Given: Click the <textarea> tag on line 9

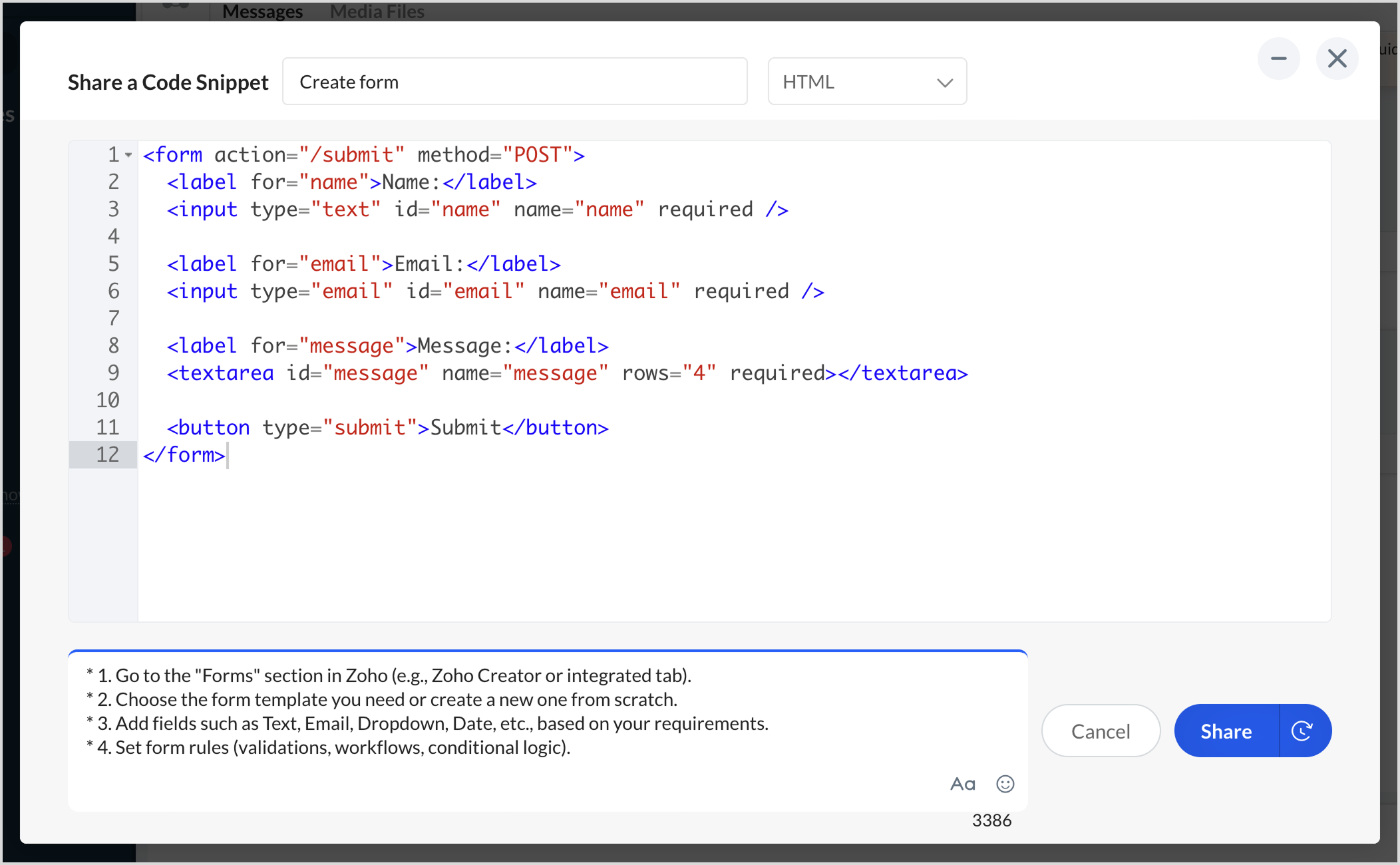Looking at the screenshot, I should (220, 373).
